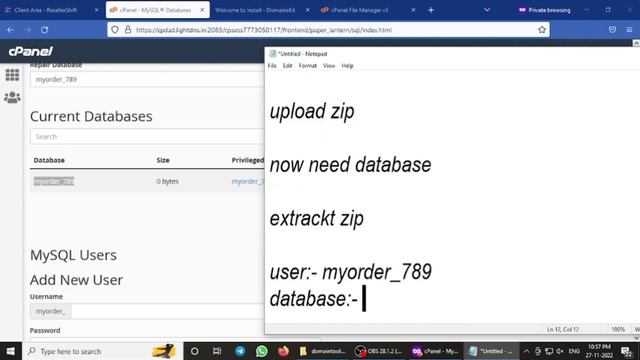Open Notepad View menu
Viewport: 640px width, 360px height.
329,66
